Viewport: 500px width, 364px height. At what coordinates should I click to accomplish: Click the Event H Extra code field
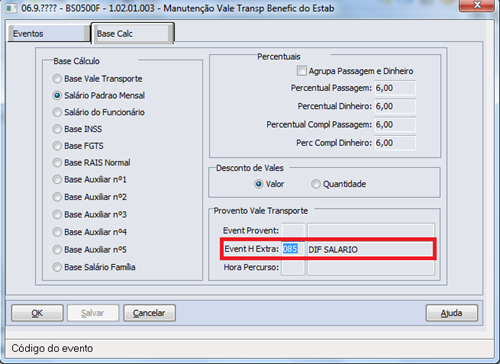[293, 249]
